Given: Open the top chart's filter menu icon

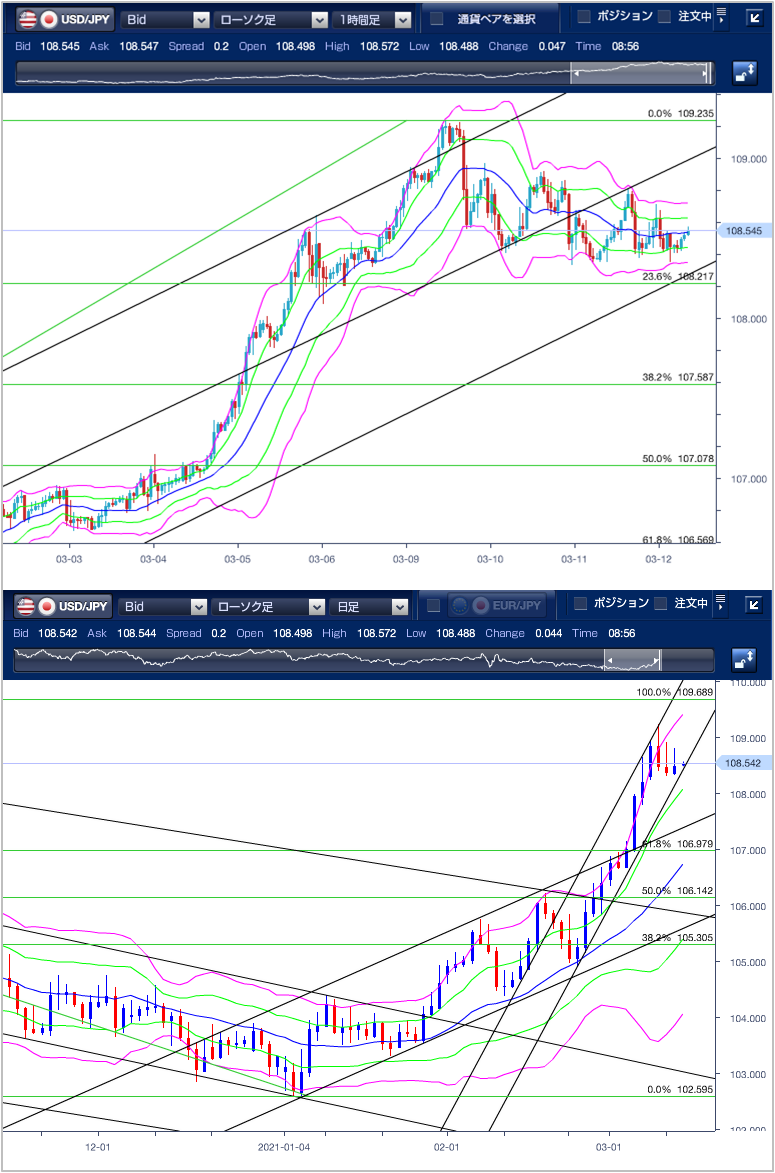Looking at the screenshot, I should (721, 17).
